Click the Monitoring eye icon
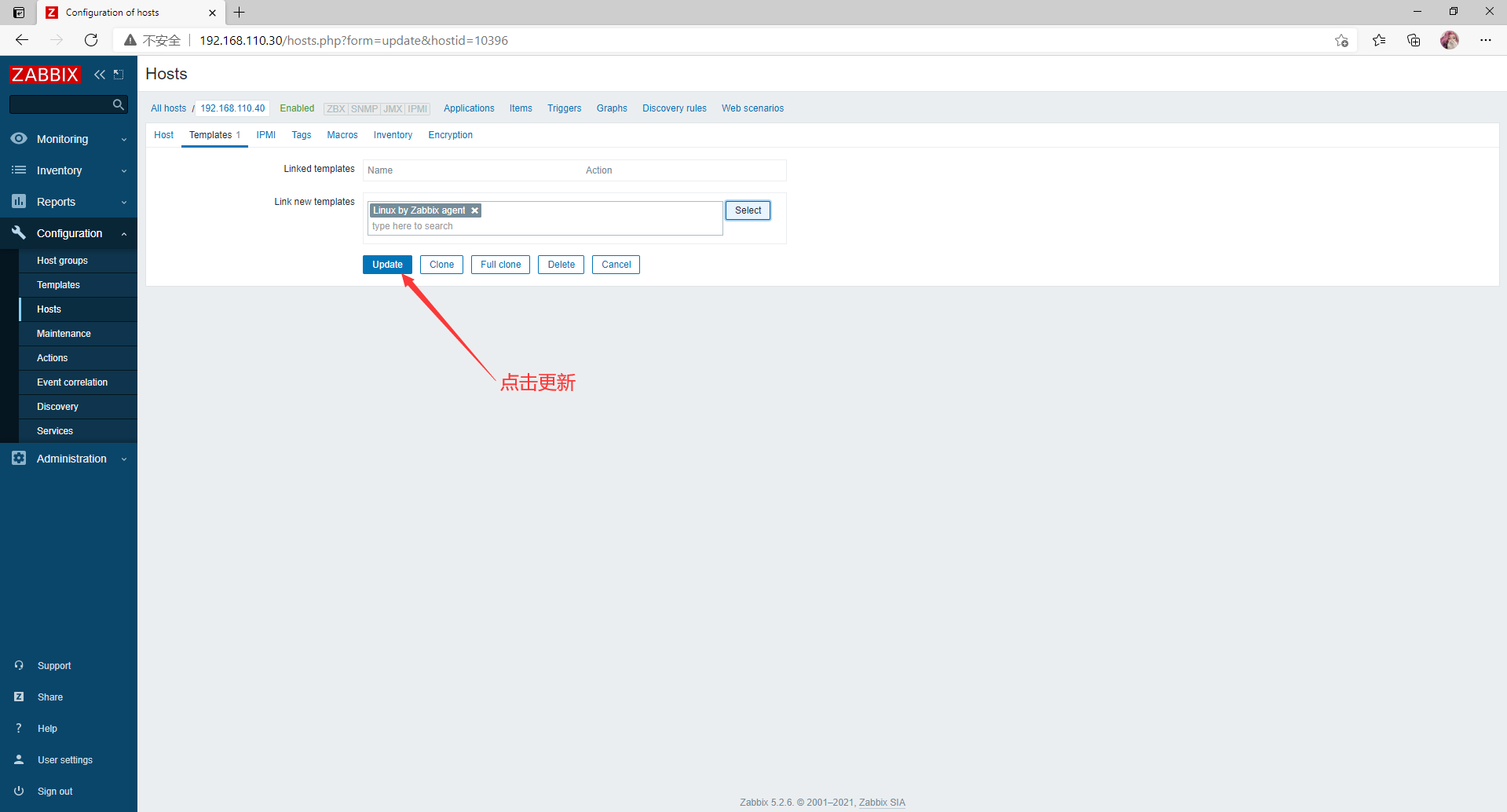The height and width of the screenshot is (812, 1507). 19,138
